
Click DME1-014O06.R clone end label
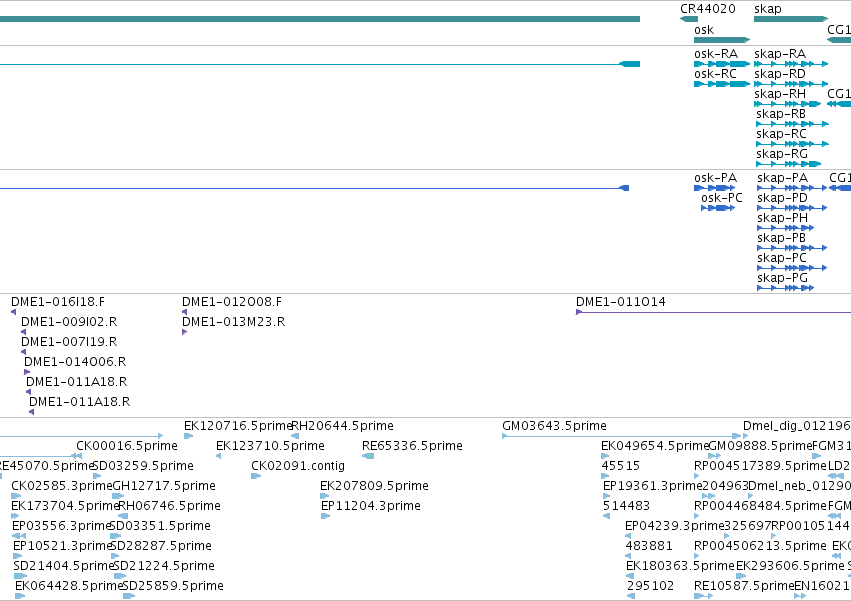[x=75, y=362]
